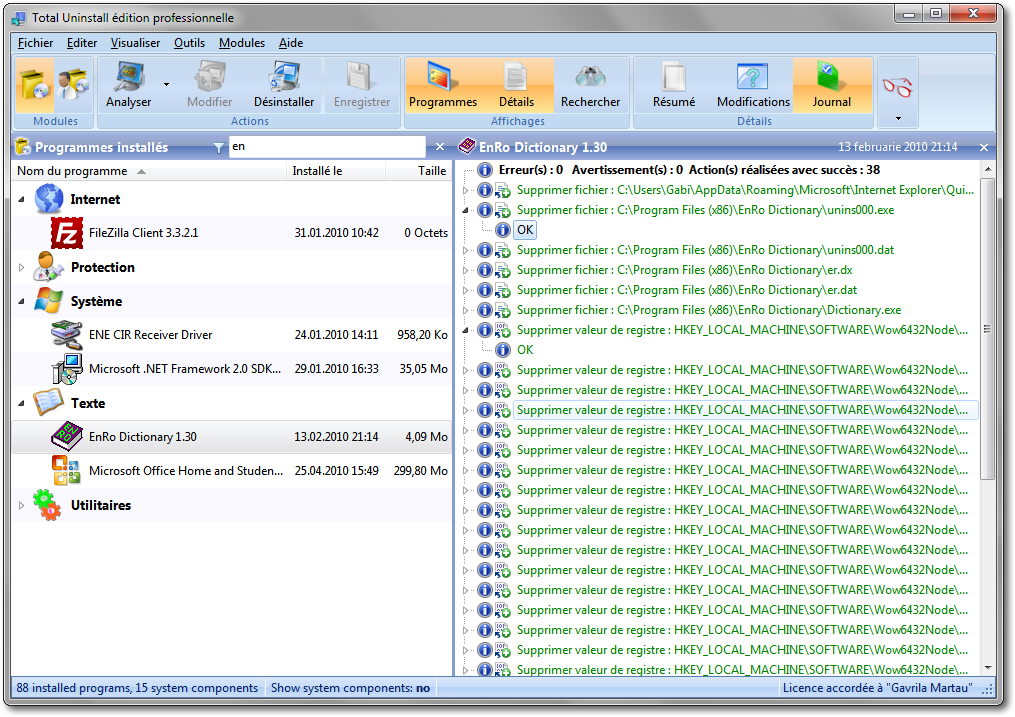Clear the program search filter

[x=440, y=147]
